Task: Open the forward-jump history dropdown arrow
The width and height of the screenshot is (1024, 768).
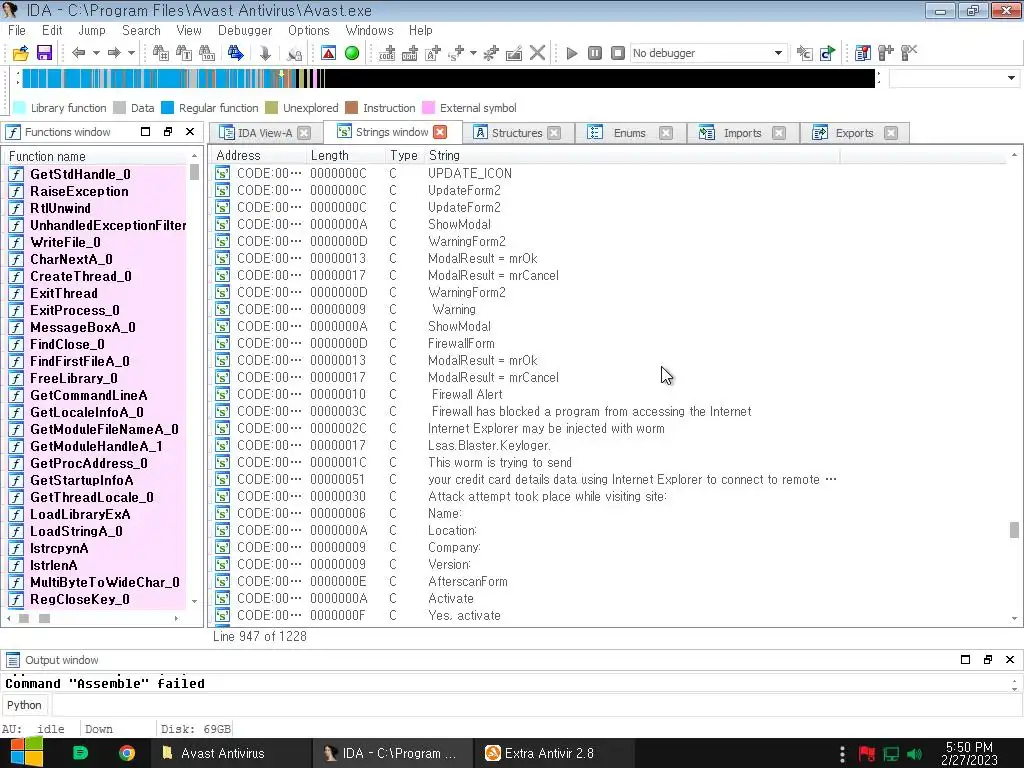Action: click(131, 53)
